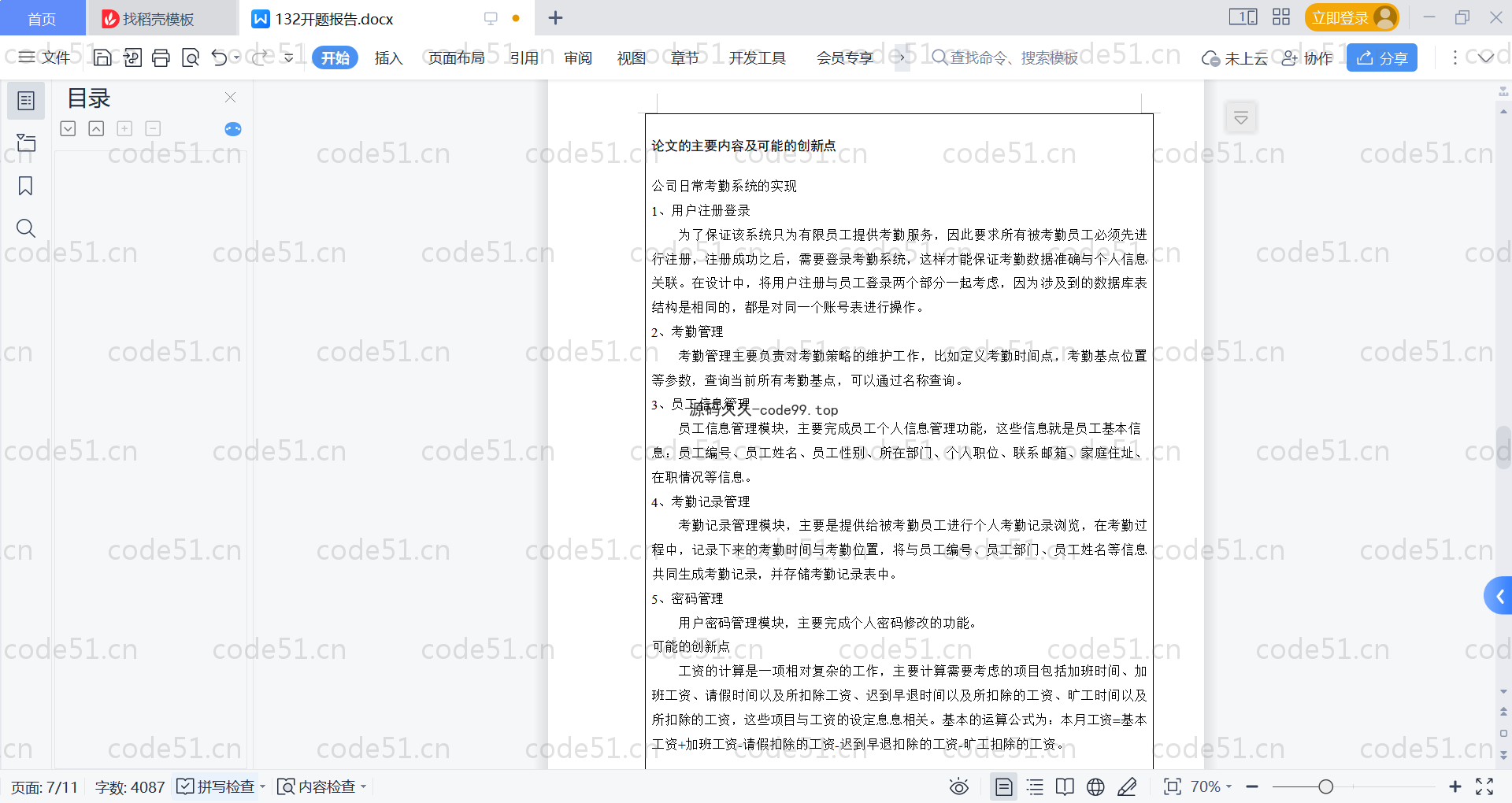Screen dimensions: 1512x803
Task: Click the export-to-PDF icon in quick toolbar
Action: [x=132, y=57]
